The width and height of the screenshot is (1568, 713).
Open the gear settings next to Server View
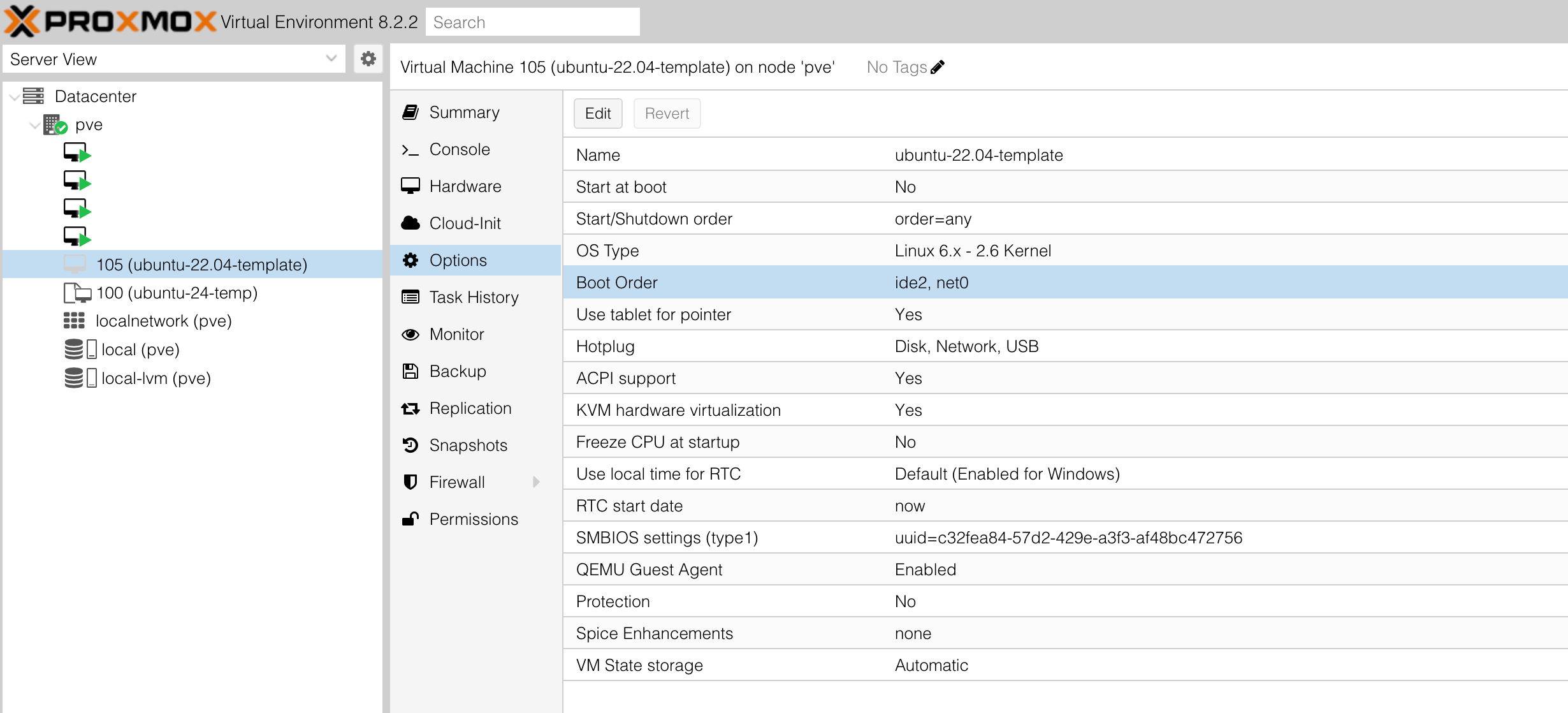pos(368,59)
